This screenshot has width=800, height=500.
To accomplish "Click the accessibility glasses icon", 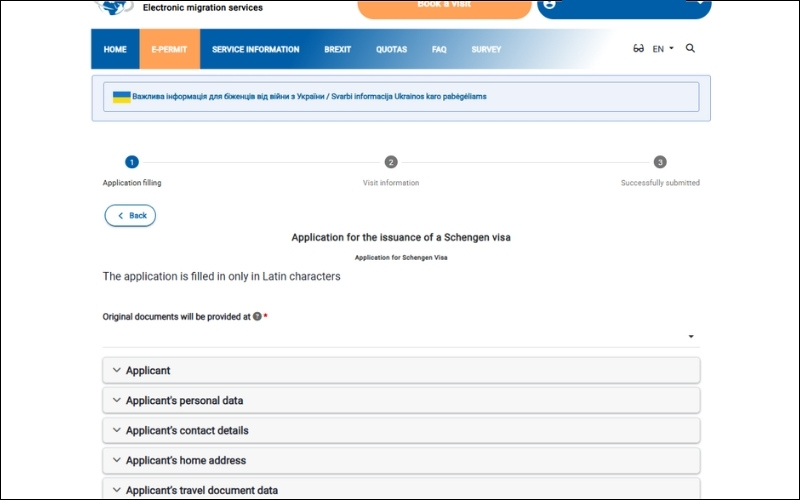I will click(x=638, y=49).
